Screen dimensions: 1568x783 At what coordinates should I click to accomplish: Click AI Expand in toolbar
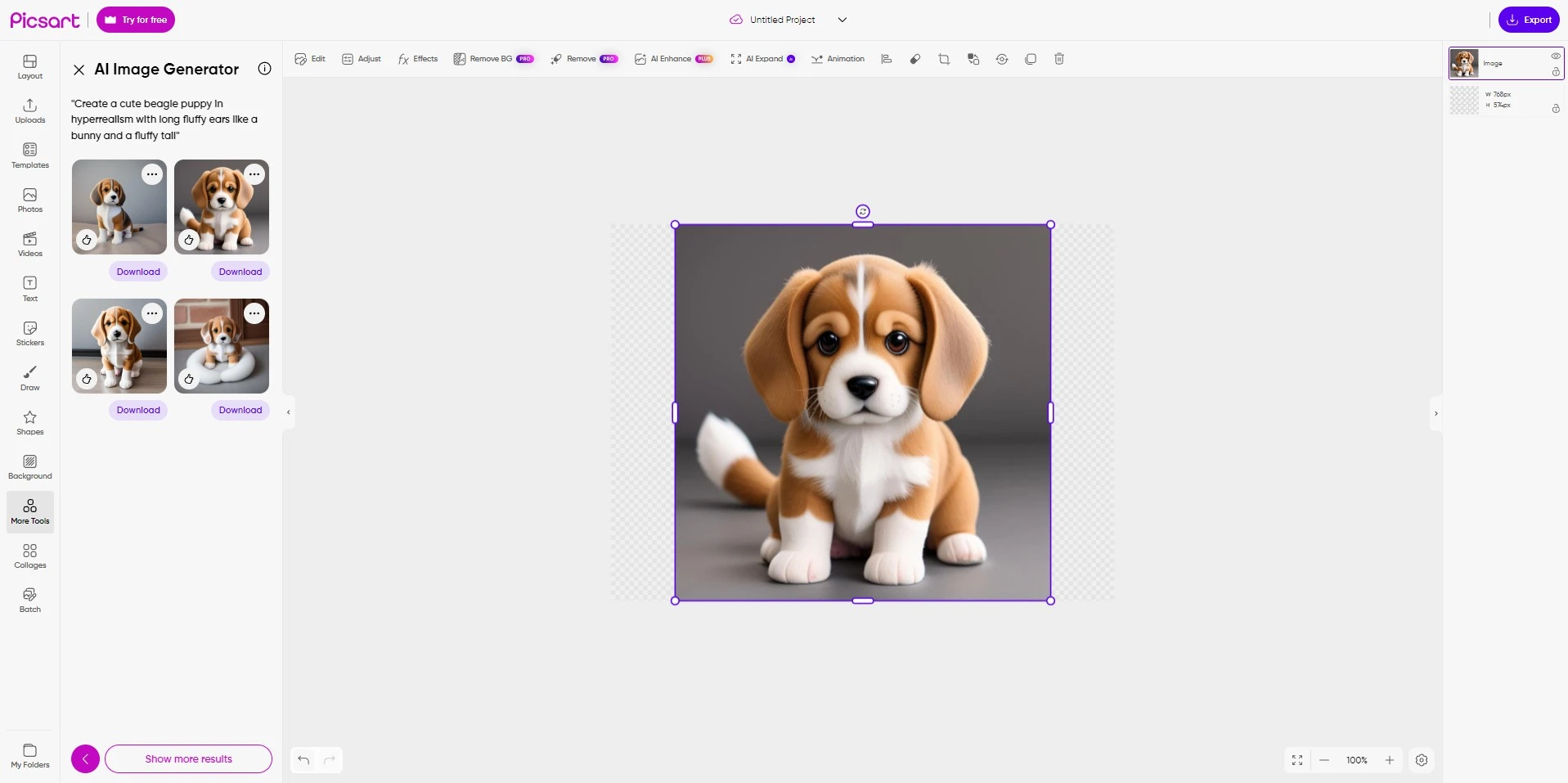click(x=762, y=59)
